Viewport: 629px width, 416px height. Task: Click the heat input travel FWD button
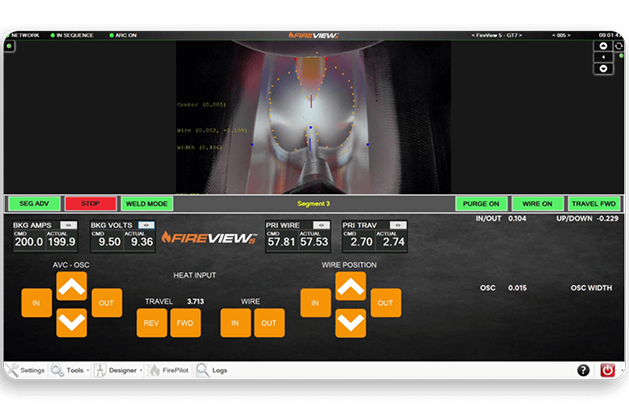tap(185, 323)
